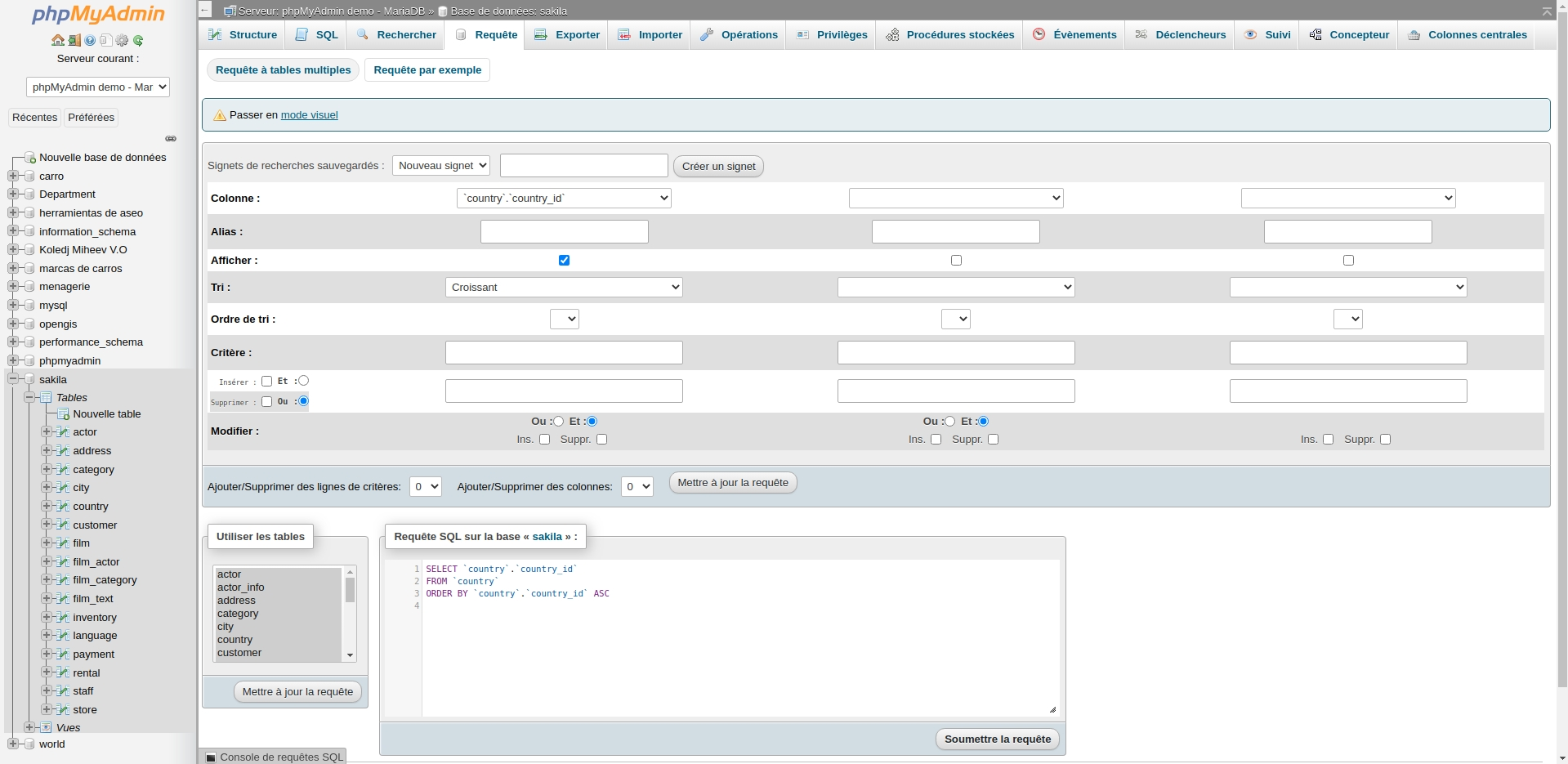Viewport: 1568px width, 764px height.
Task: Switch to the Opérations tab
Action: click(739, 34)
